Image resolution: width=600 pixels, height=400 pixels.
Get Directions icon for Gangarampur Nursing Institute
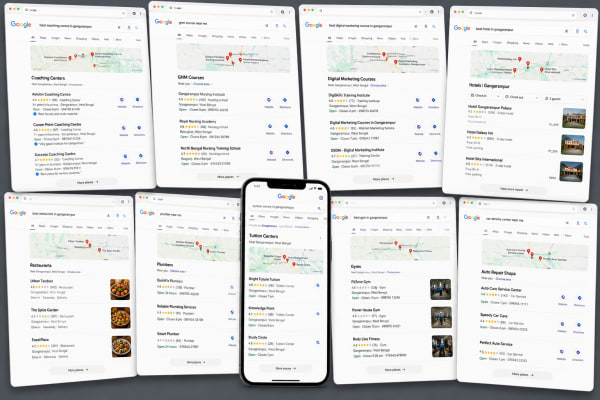[x=285, y=100]
